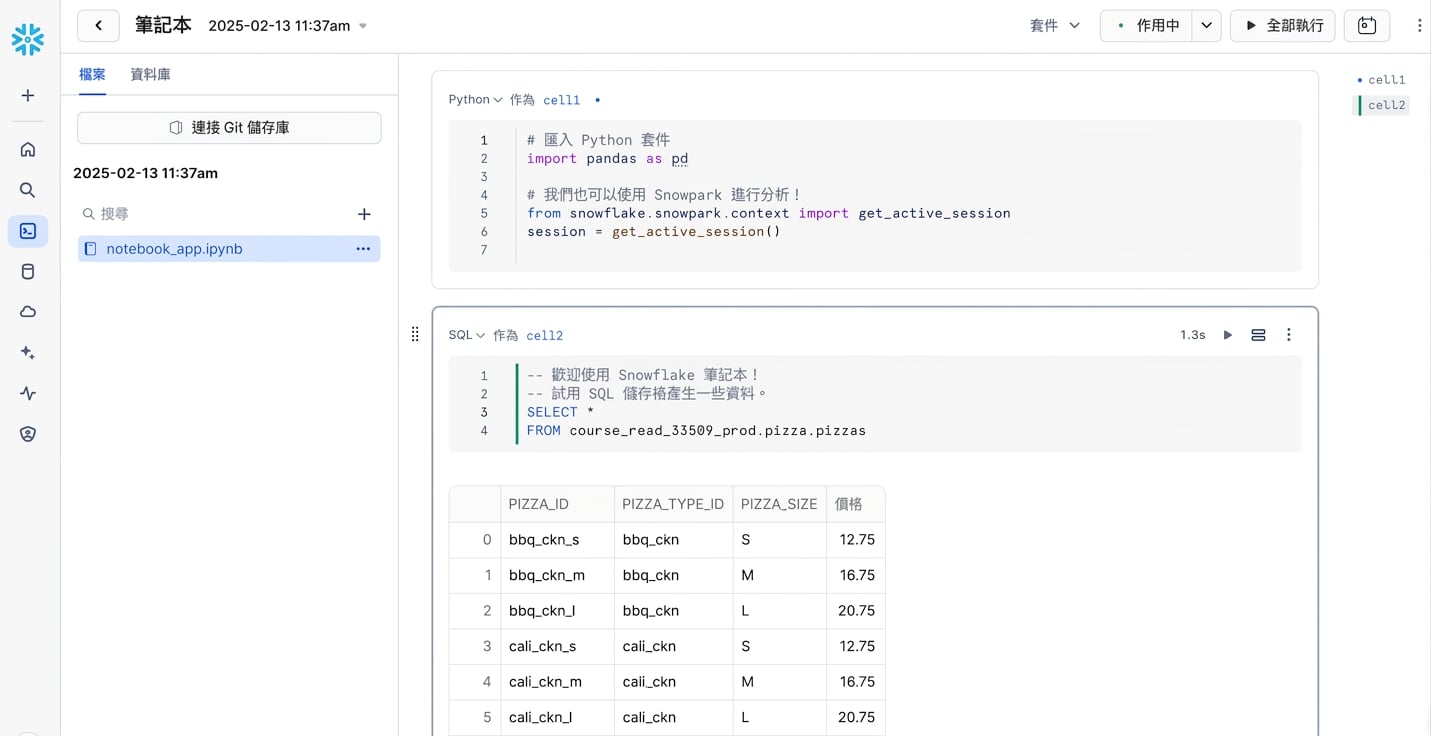Viewport: 1431px width, 736px height.
Task: Switch to the 檔案 tab
Action: pyautogui.click(x=92, y=74)
